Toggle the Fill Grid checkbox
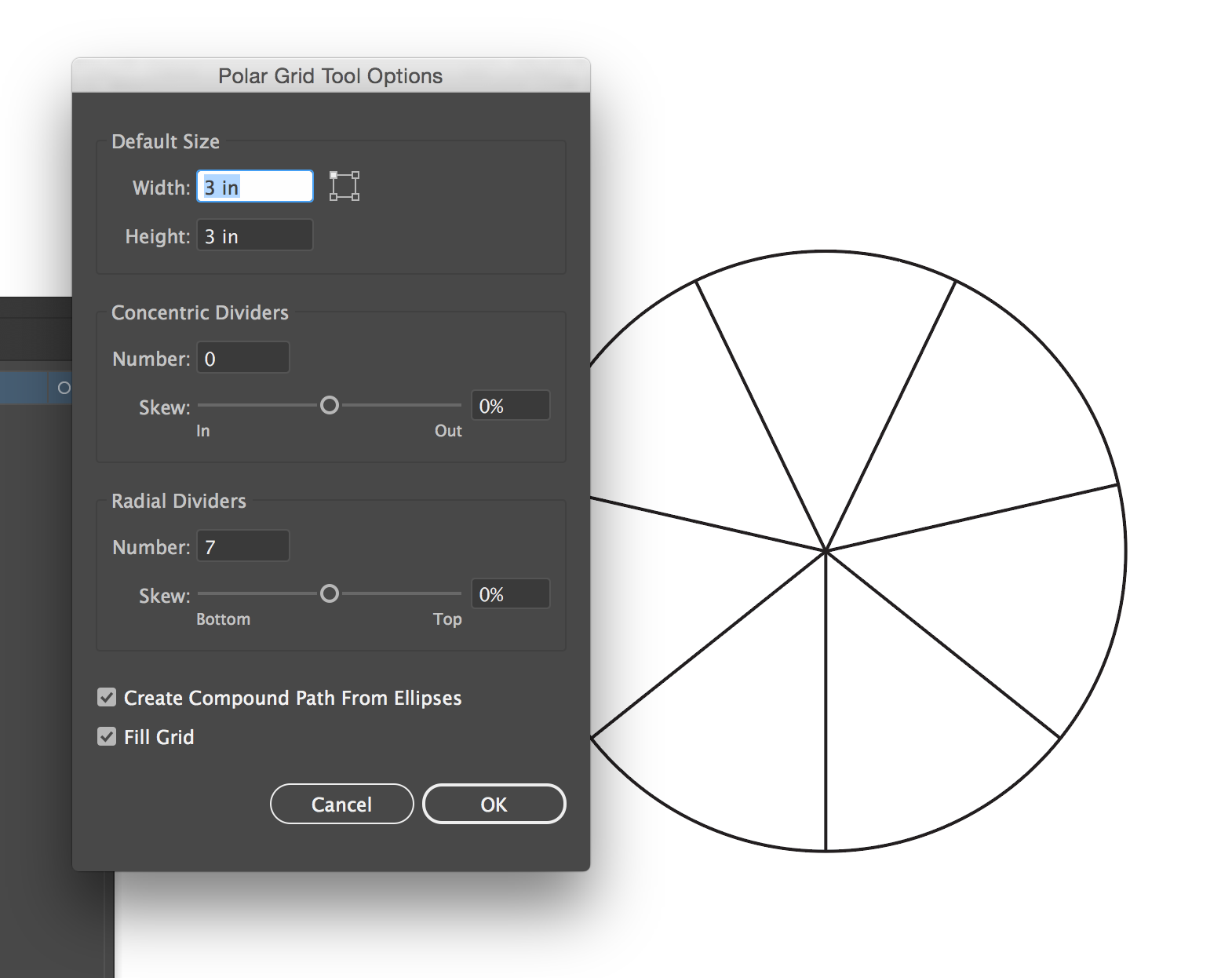1232x978 pixels. 107,736
